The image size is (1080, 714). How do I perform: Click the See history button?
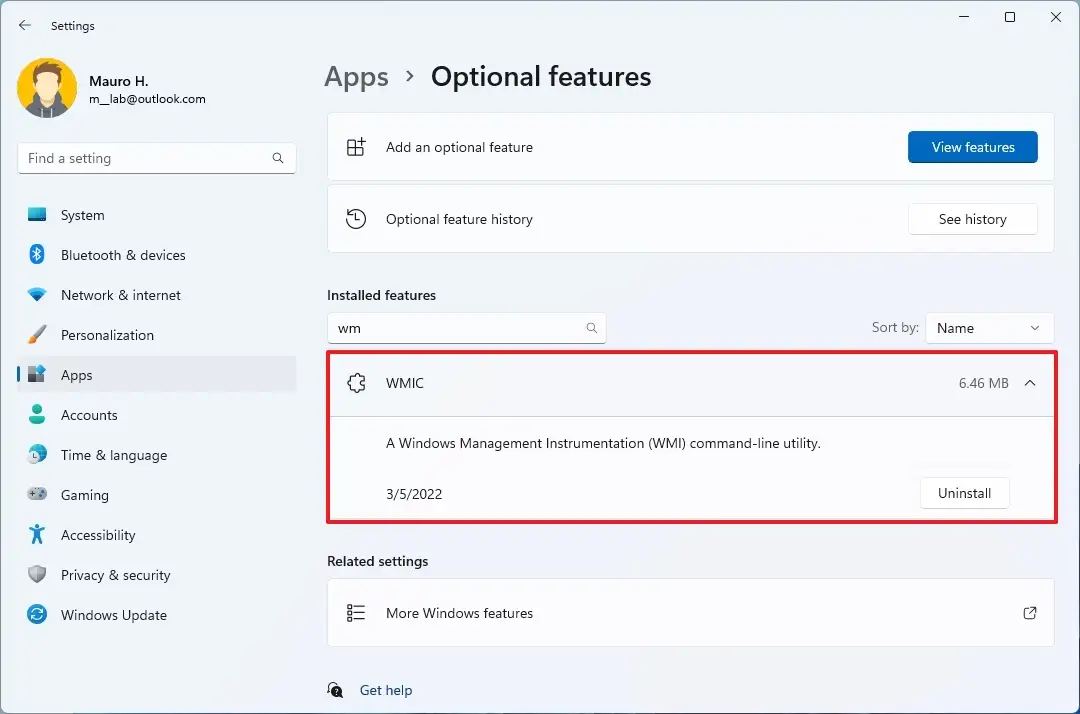[x=972, y=219]
